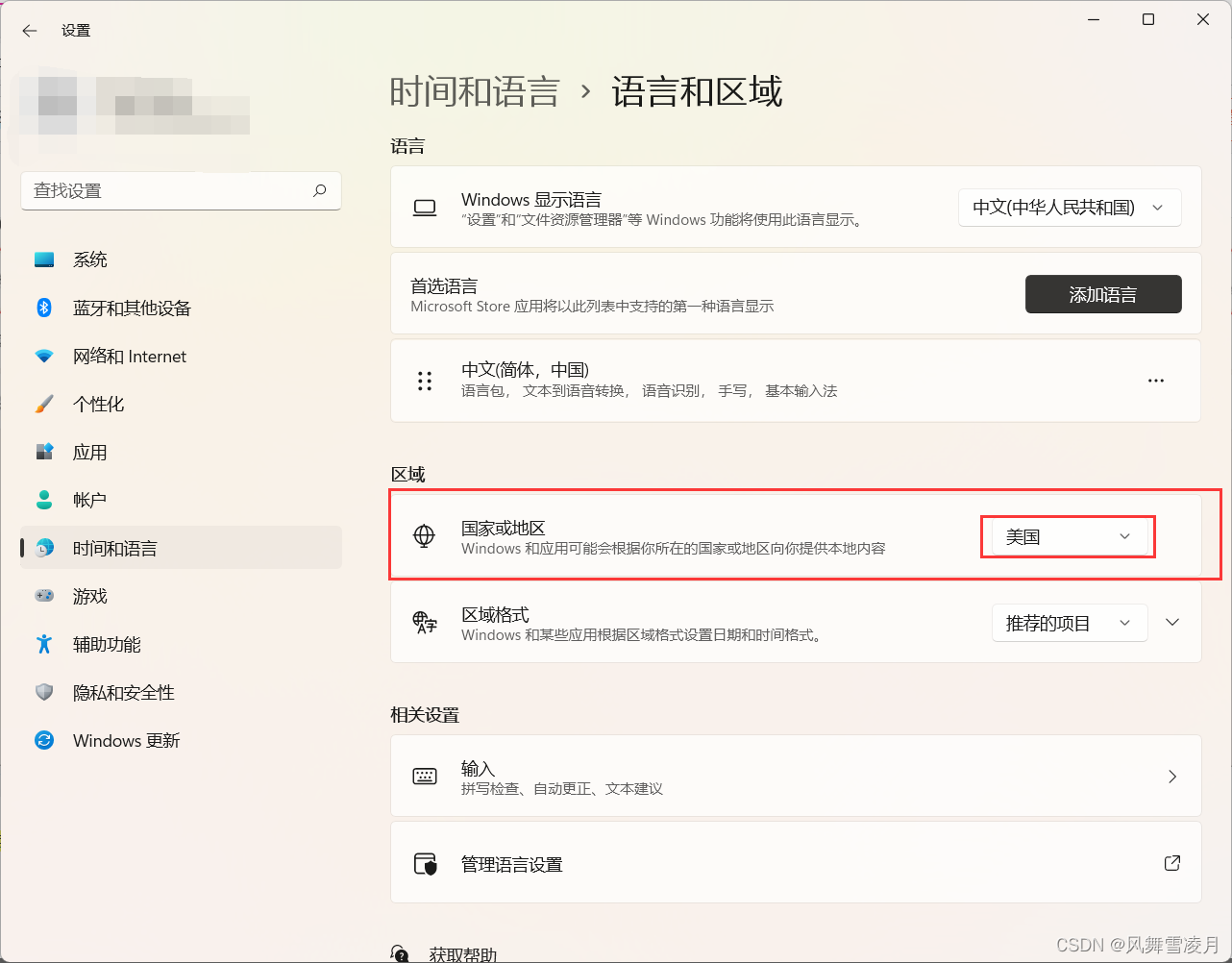Screen dimensions: 1232x963
Task: Select 个性化 in the sidebar
Action: point(181,404)
